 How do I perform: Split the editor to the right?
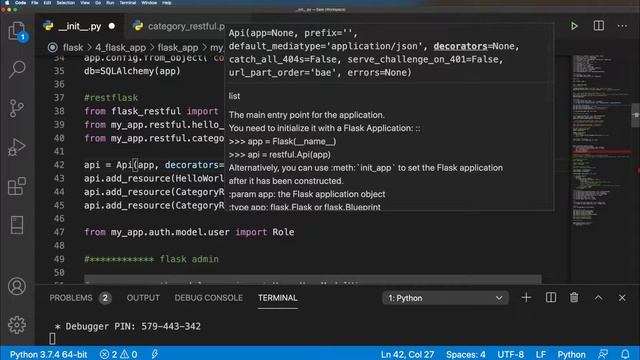598,26
